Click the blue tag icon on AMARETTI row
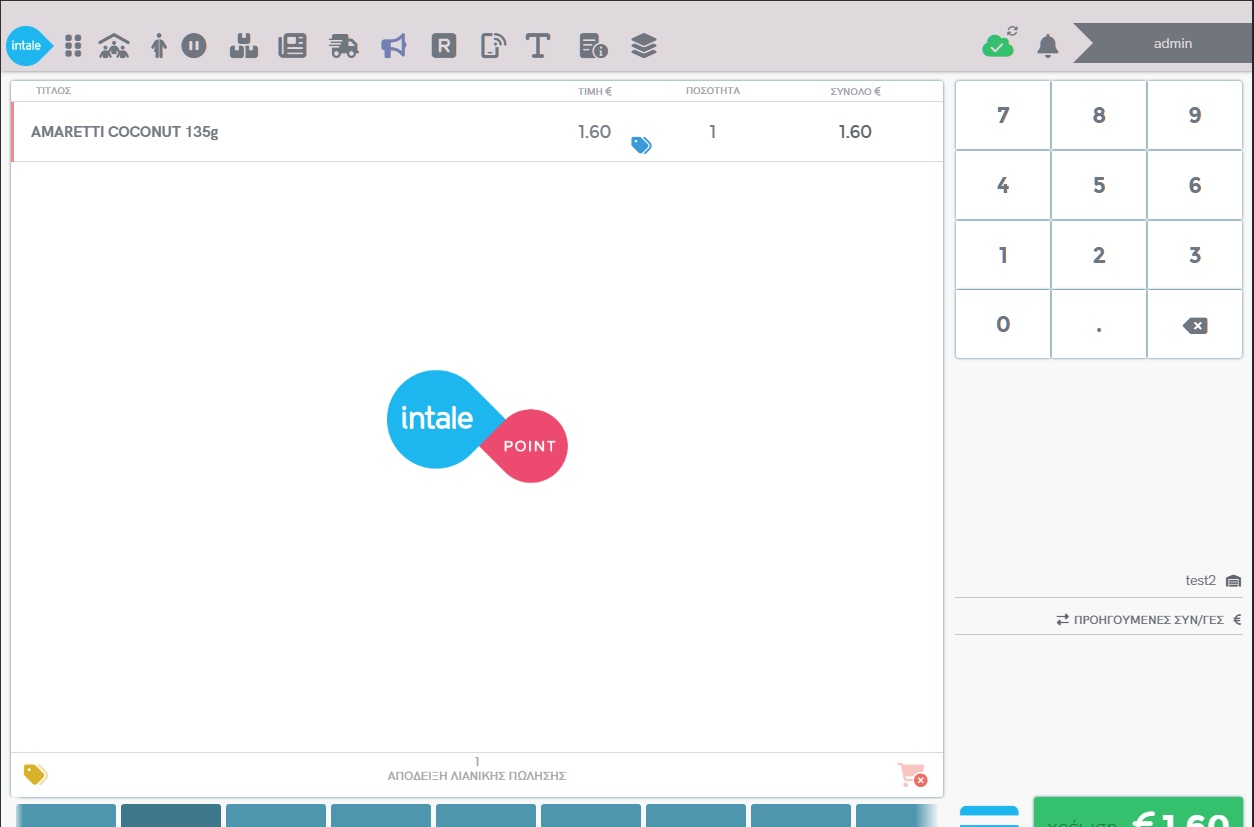The width and height of the screenshot is (1254, 827). coord(641,145)
